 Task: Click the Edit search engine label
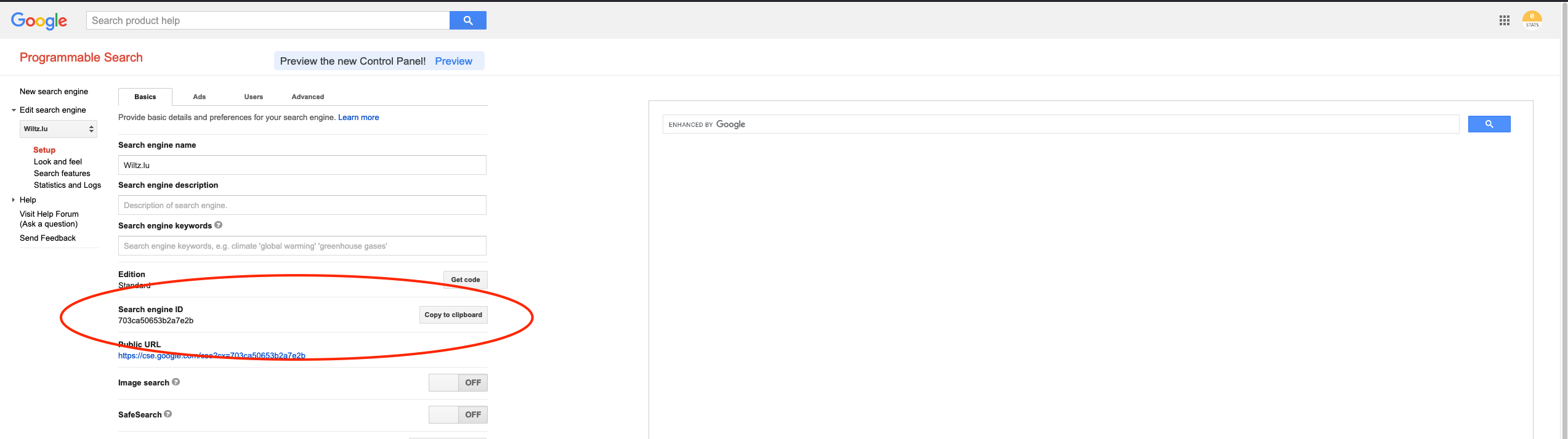(53, 110)
